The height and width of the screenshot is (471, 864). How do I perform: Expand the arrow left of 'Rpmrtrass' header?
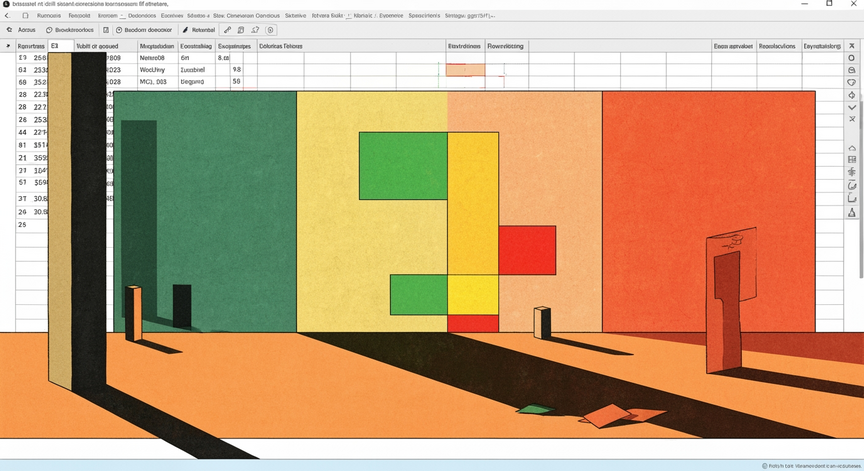[8, 46]
